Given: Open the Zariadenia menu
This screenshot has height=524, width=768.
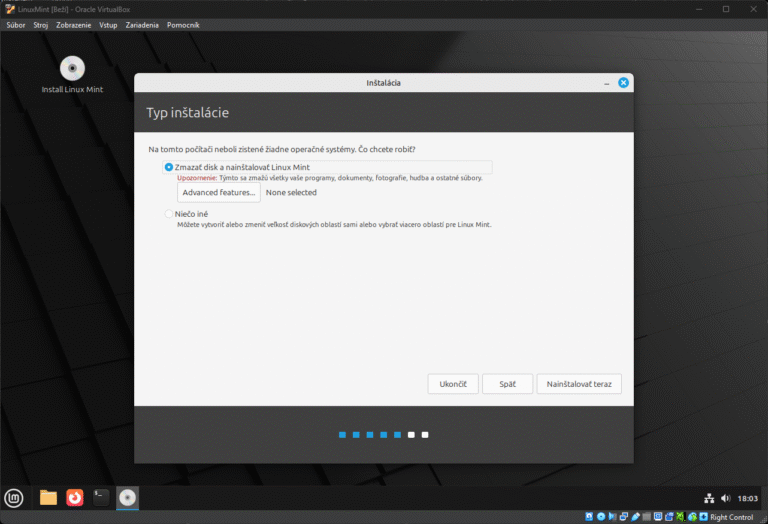Looking at the screenshot, I should 142,25.
